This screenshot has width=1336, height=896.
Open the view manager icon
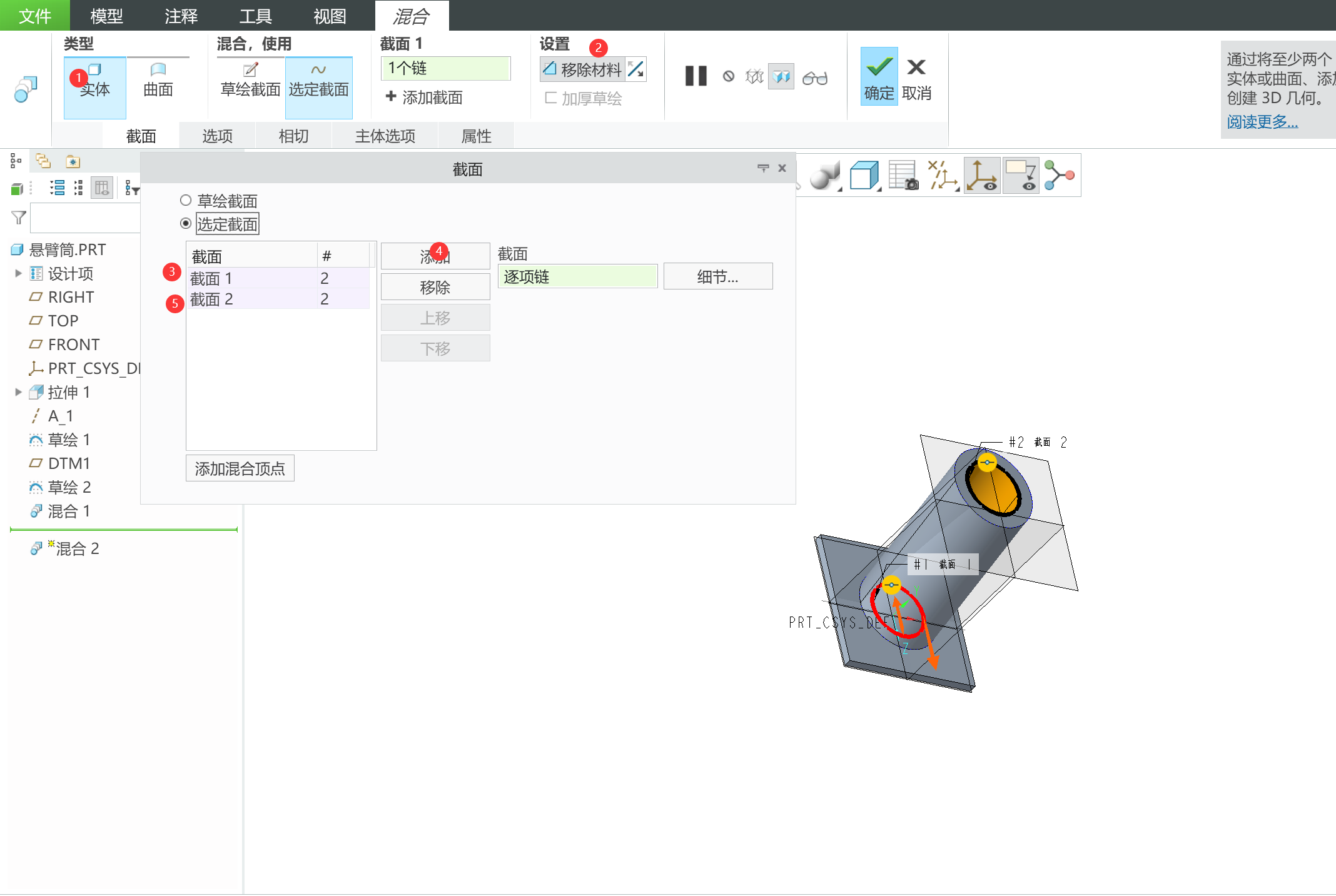click(x=903, y=176)
